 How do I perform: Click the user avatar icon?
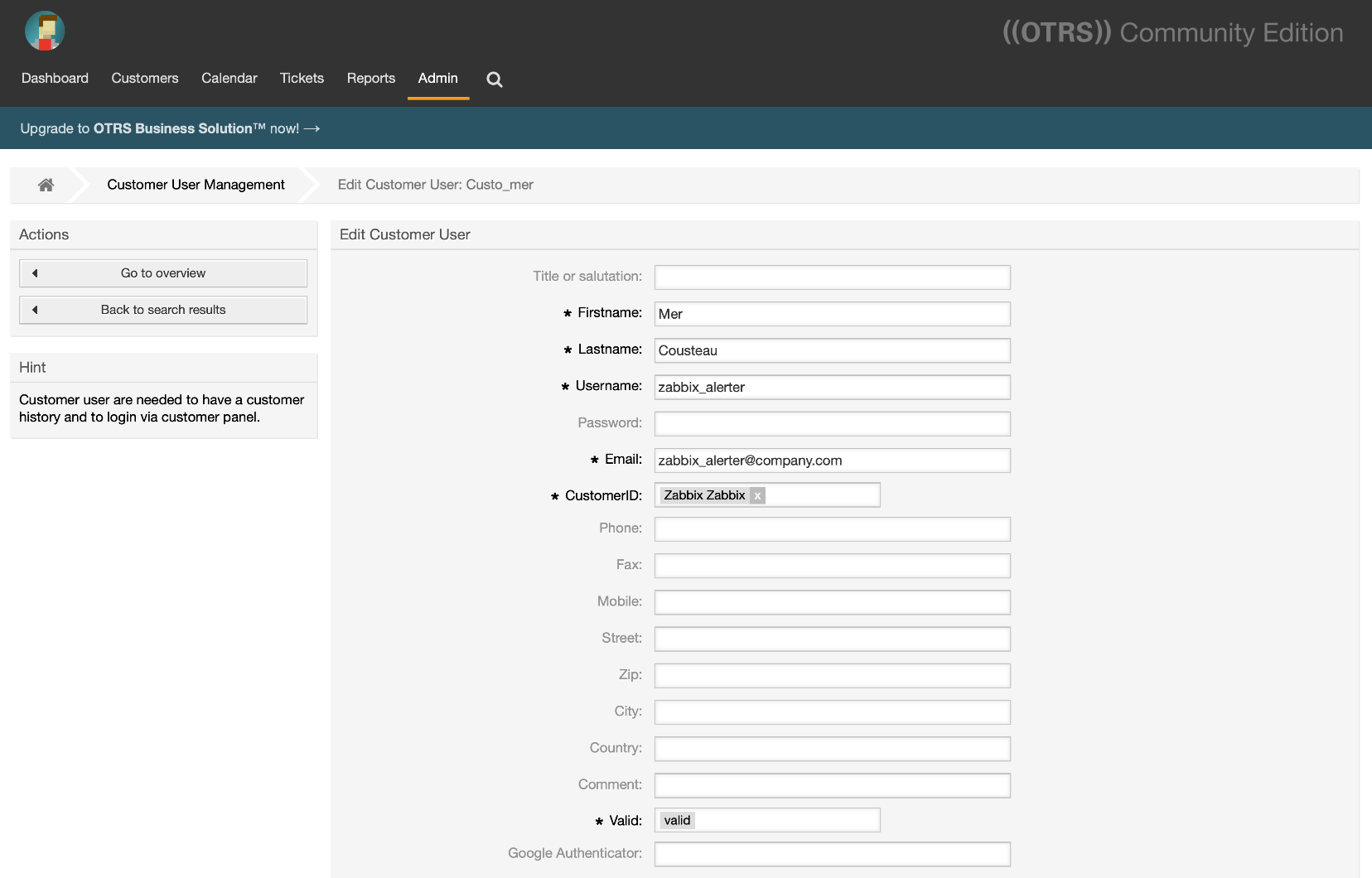point(45,31)
